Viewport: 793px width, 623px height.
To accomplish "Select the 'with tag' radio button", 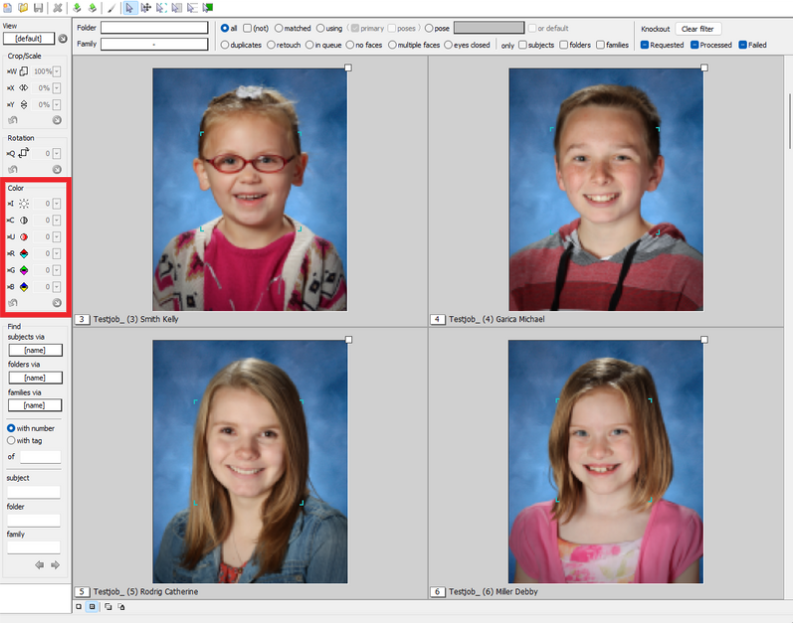I will [11, 440].
